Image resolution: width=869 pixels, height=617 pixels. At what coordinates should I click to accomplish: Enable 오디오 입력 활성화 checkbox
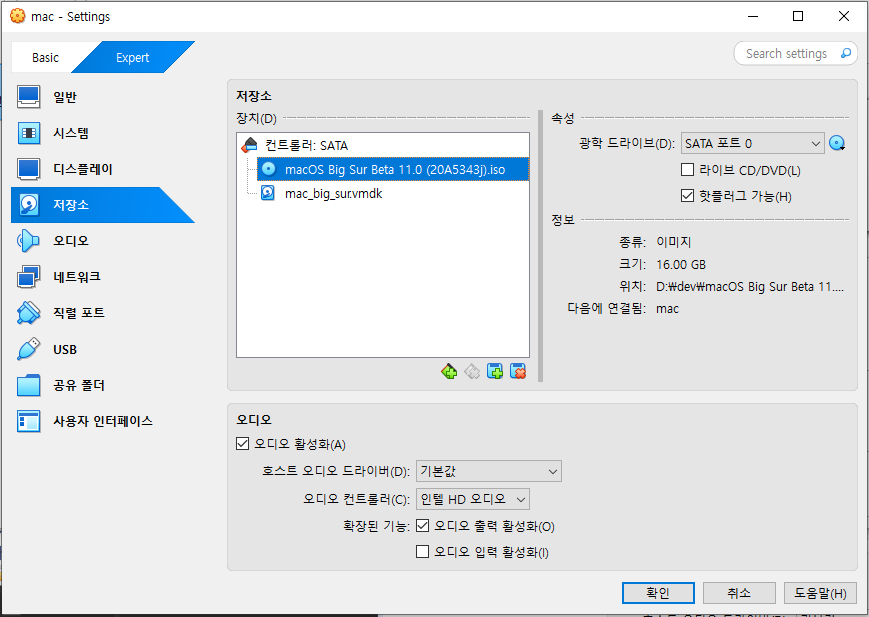[422, 552]
